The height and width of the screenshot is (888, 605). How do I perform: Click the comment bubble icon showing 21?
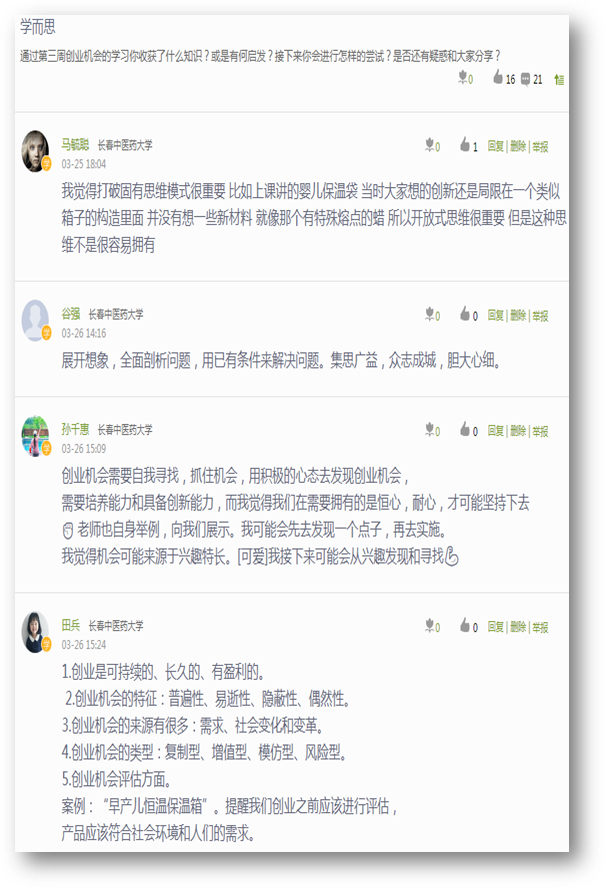coord(525,79)
